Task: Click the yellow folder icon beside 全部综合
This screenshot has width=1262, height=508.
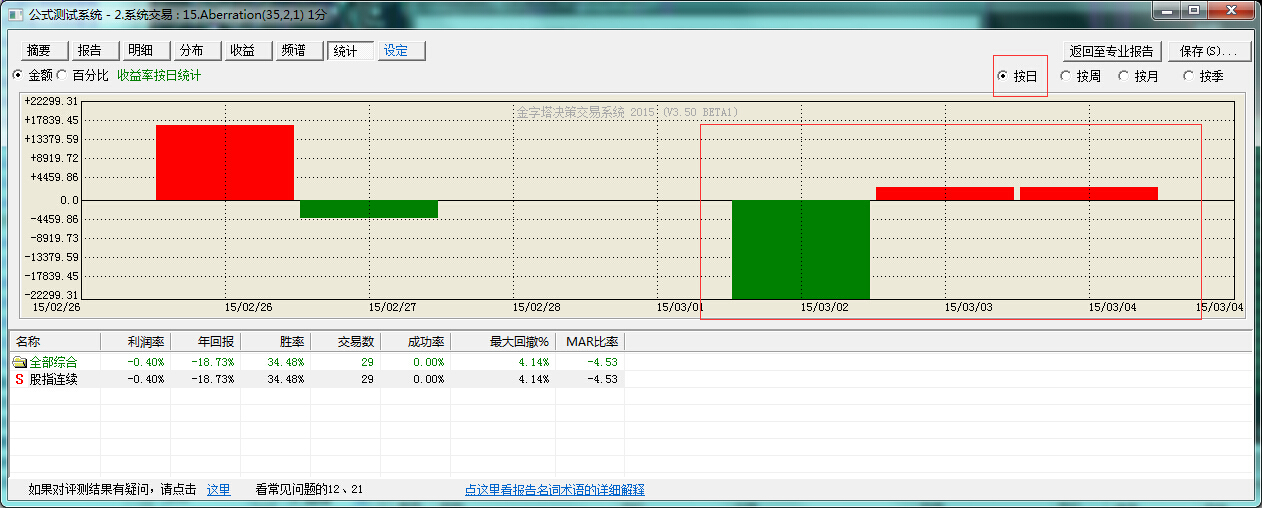Action: point(19,362)
